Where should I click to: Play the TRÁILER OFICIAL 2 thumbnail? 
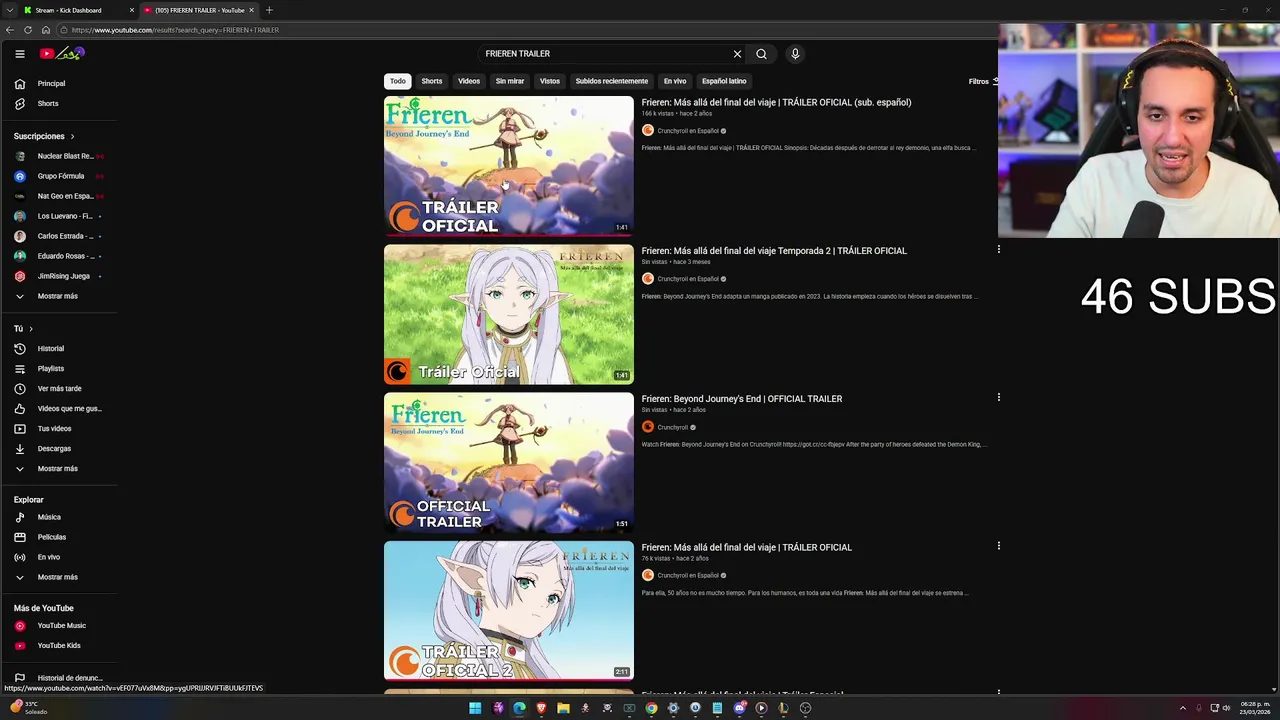point(509,611)
